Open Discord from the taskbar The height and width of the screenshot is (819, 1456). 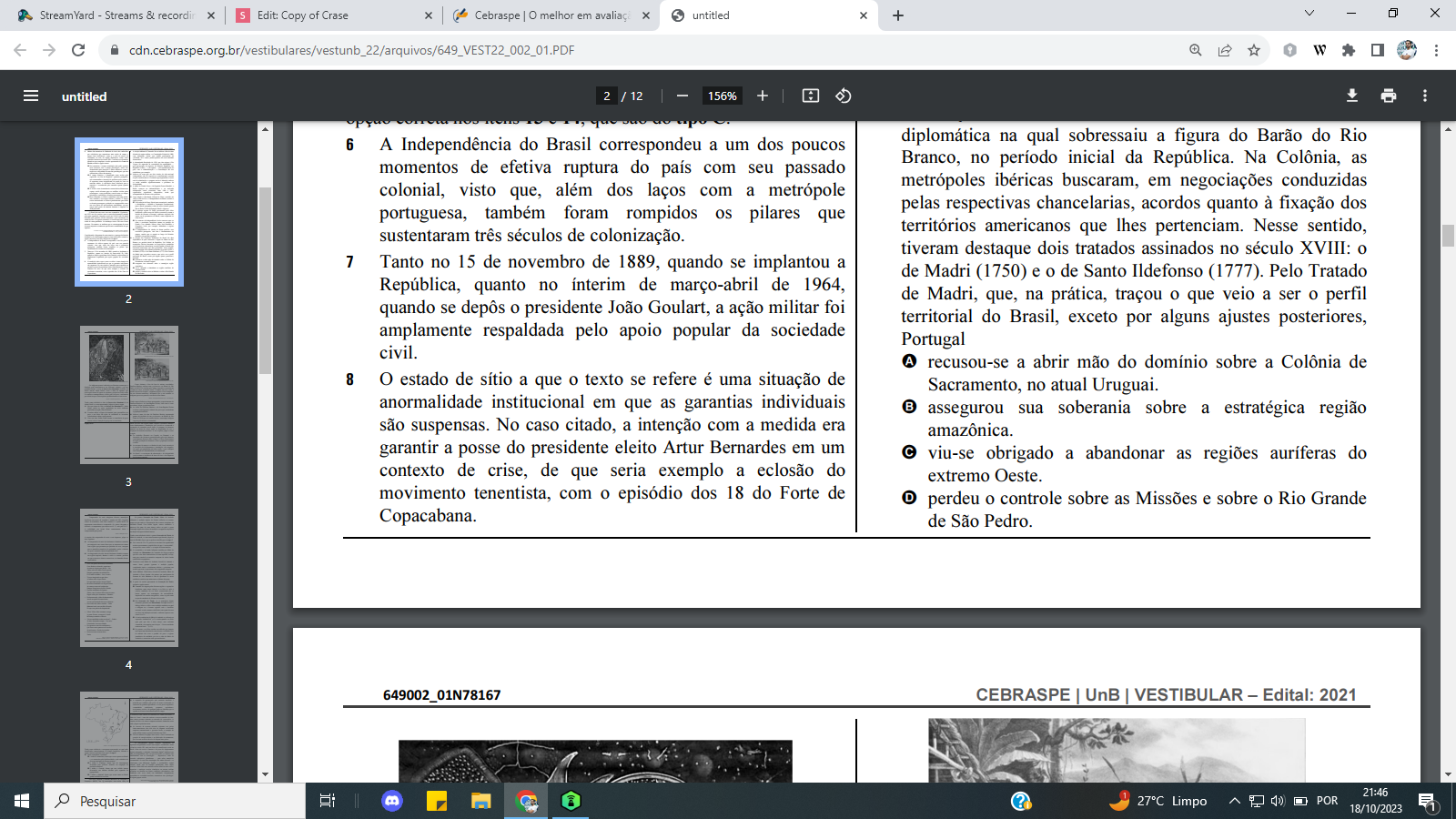[x=392, y=801]
